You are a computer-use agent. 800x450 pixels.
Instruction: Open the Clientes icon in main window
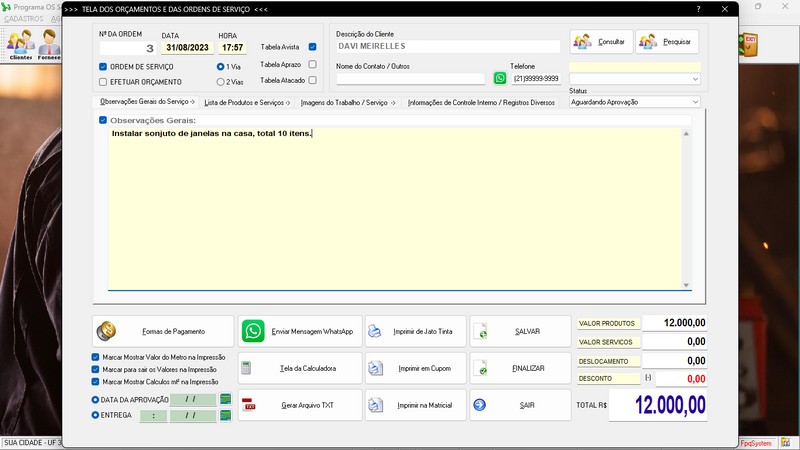pyautogui.click(x=21, y=45)
